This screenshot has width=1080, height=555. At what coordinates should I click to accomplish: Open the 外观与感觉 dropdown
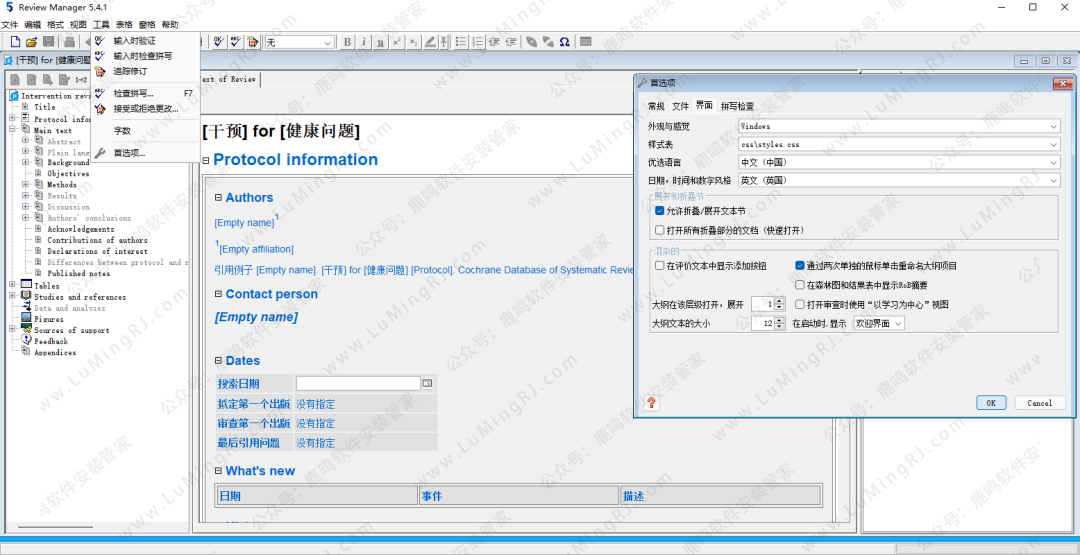point(898,126)
